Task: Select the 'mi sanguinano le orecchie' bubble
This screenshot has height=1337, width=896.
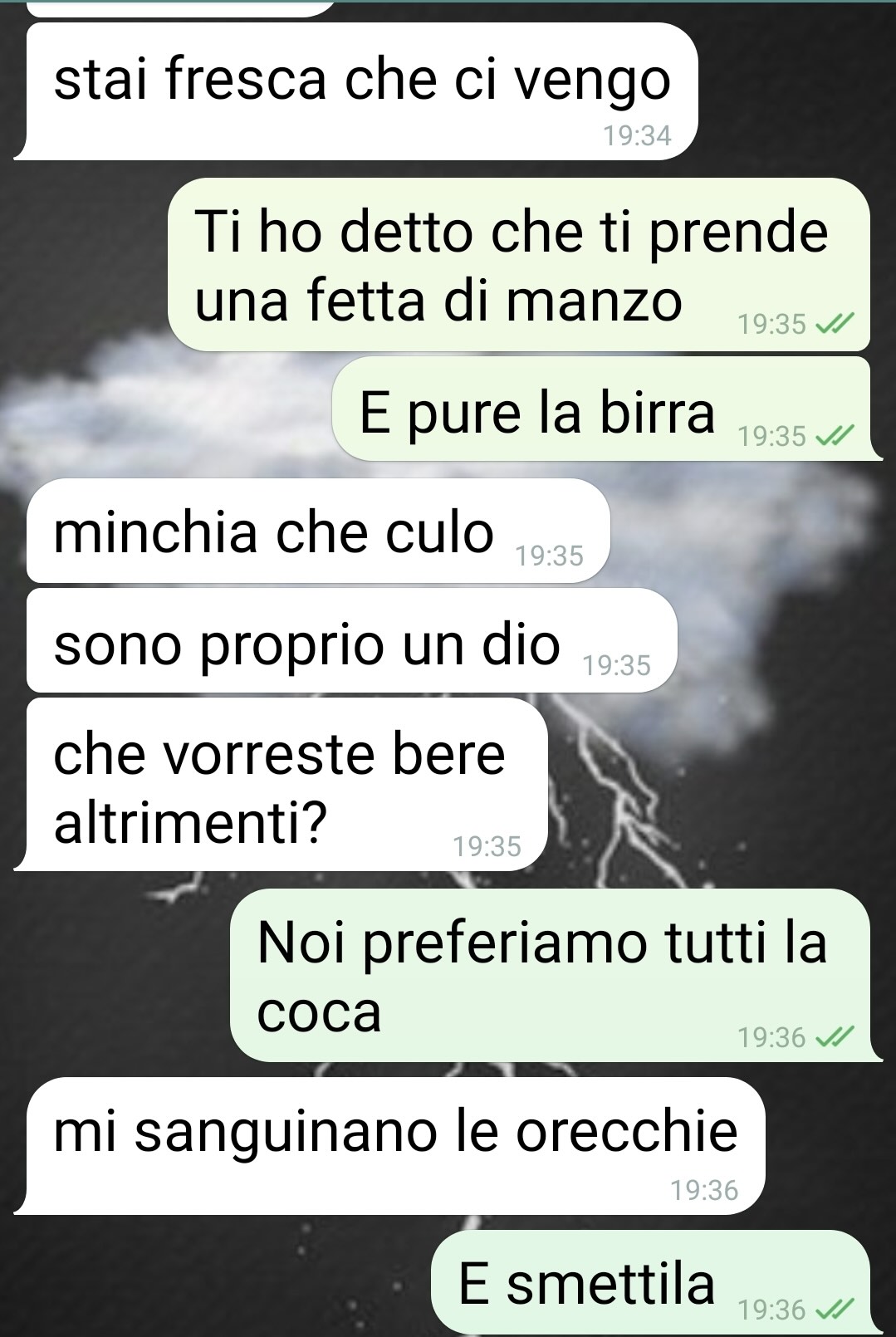Action: [x=390, y=1146]
